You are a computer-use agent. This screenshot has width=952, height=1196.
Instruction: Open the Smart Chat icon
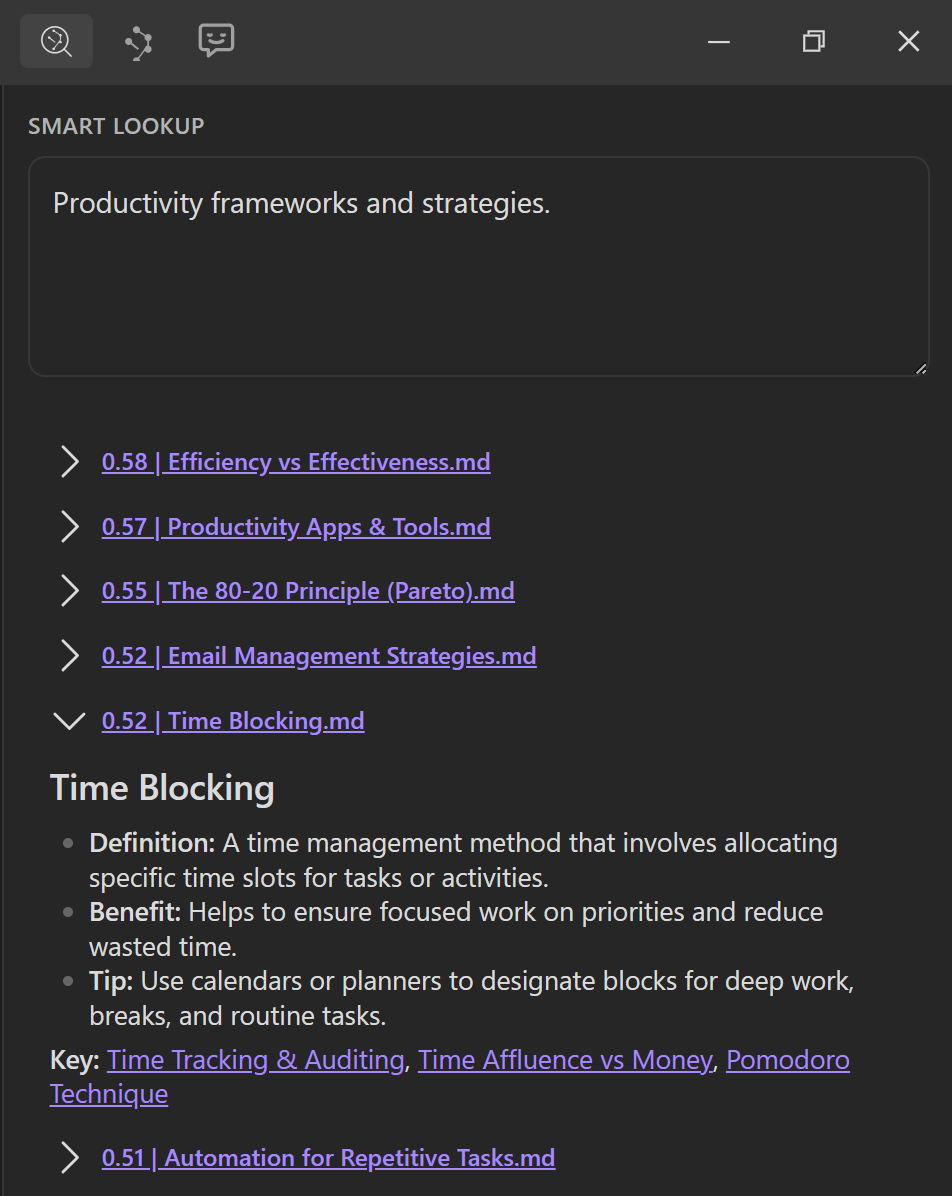(216, 41)
